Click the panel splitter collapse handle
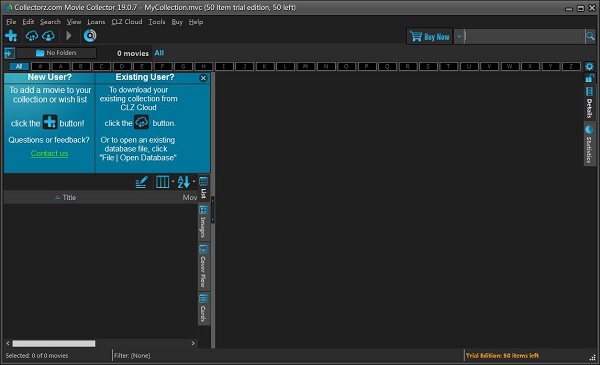The width and height of the screenshot is (600, 365). (213, 210)
